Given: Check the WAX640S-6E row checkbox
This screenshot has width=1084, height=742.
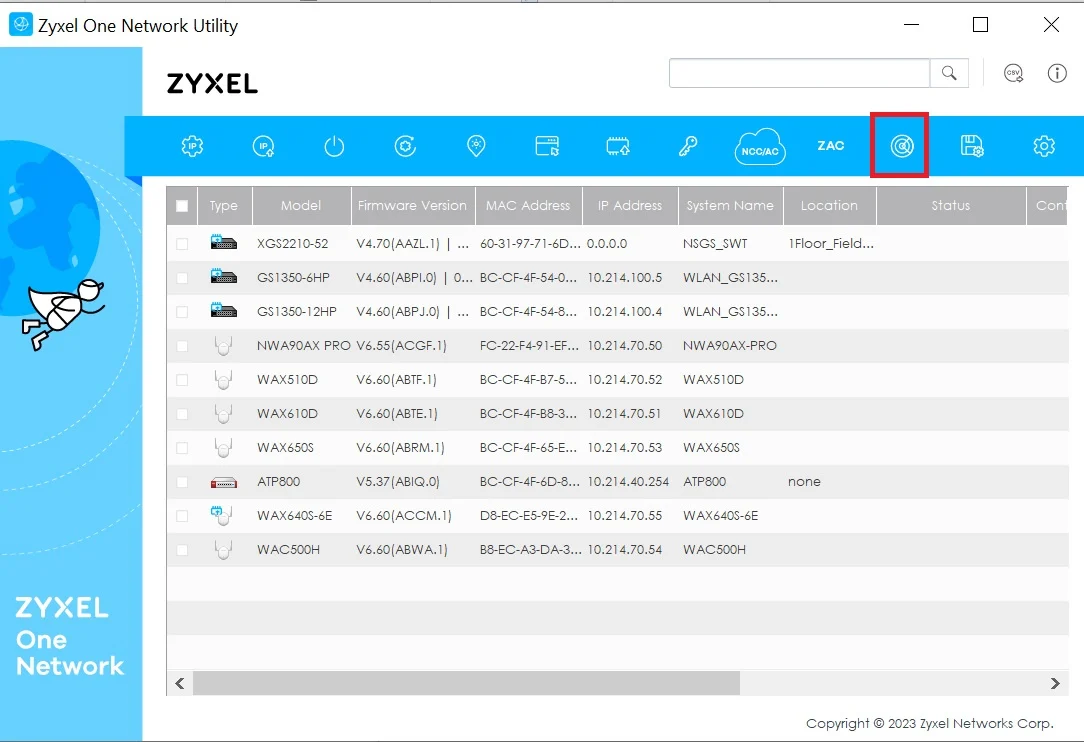Looking at the screenshot, I should tap(182, 515).
